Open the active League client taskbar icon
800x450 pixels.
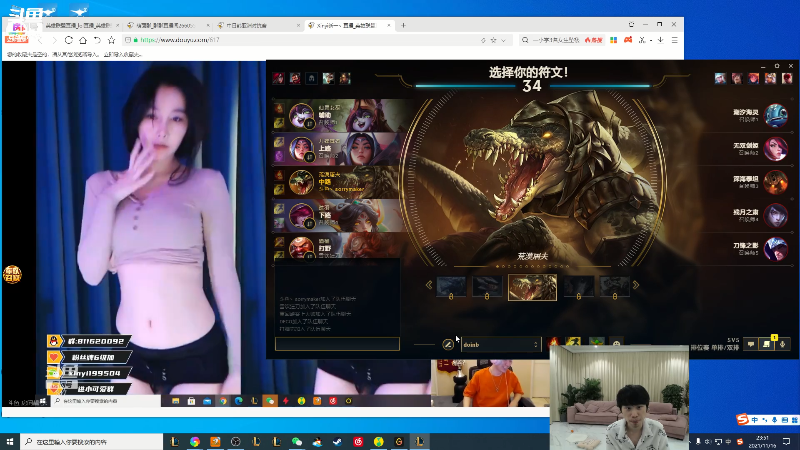[419, 442]
